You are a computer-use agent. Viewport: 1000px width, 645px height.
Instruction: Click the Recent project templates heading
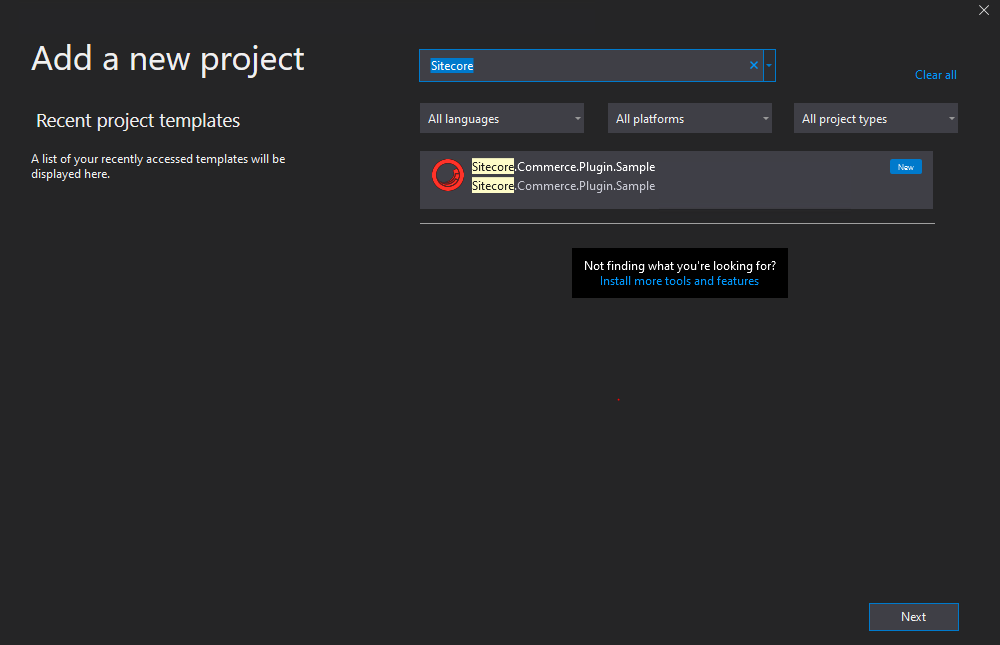point(138,121)
